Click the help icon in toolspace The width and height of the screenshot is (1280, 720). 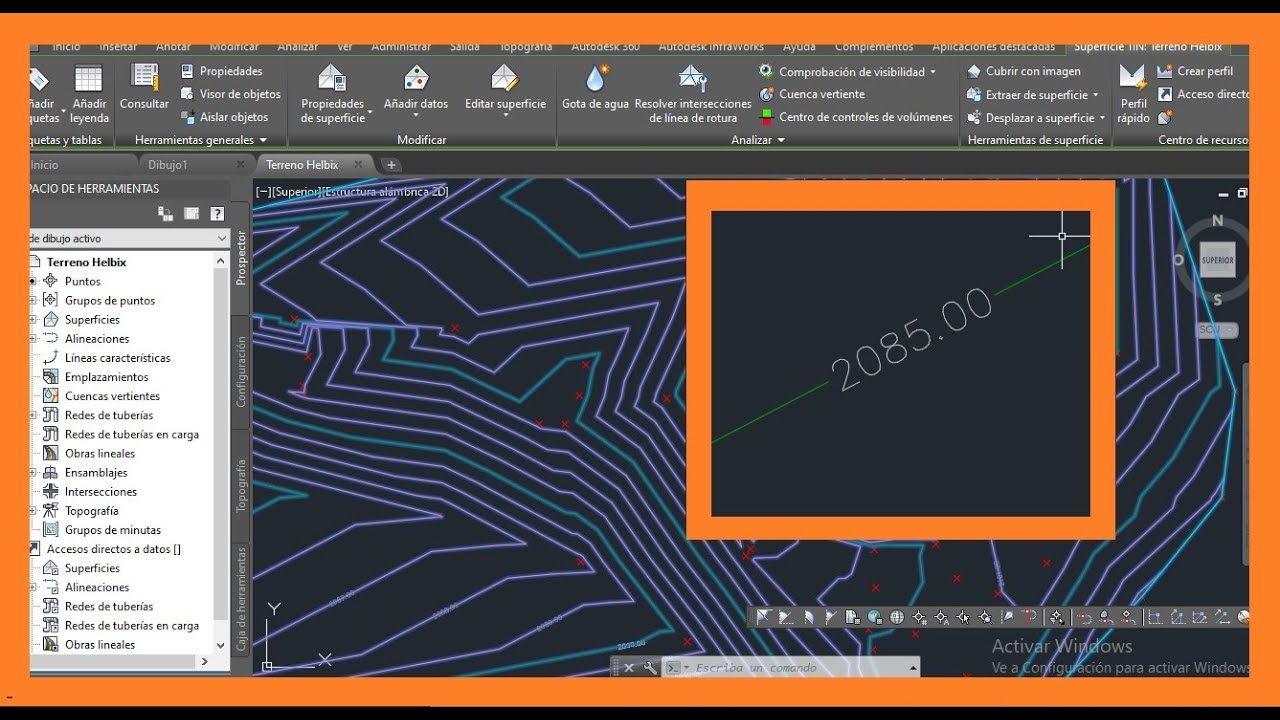coord(217,213)
